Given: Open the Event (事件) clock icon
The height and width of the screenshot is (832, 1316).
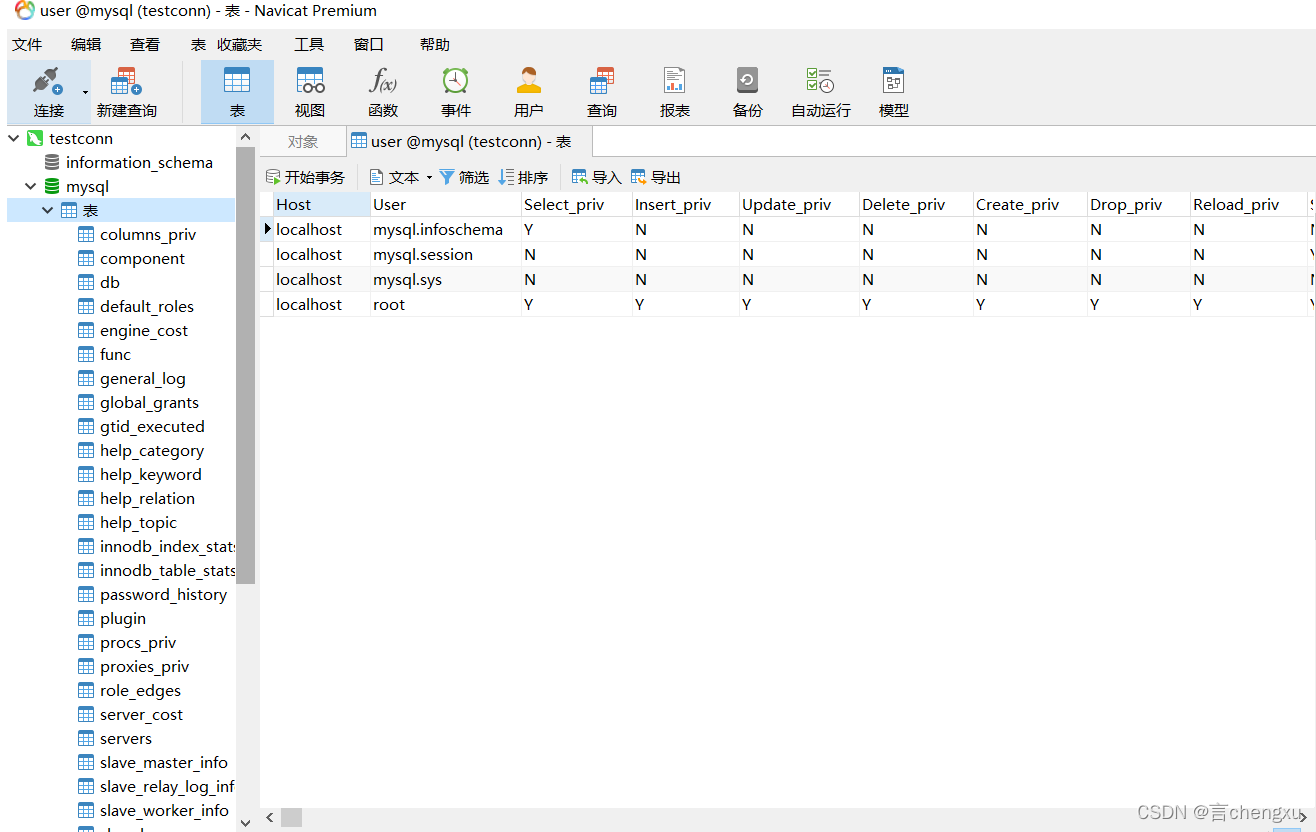Looking at the screenshot, I should click(456, 92).
